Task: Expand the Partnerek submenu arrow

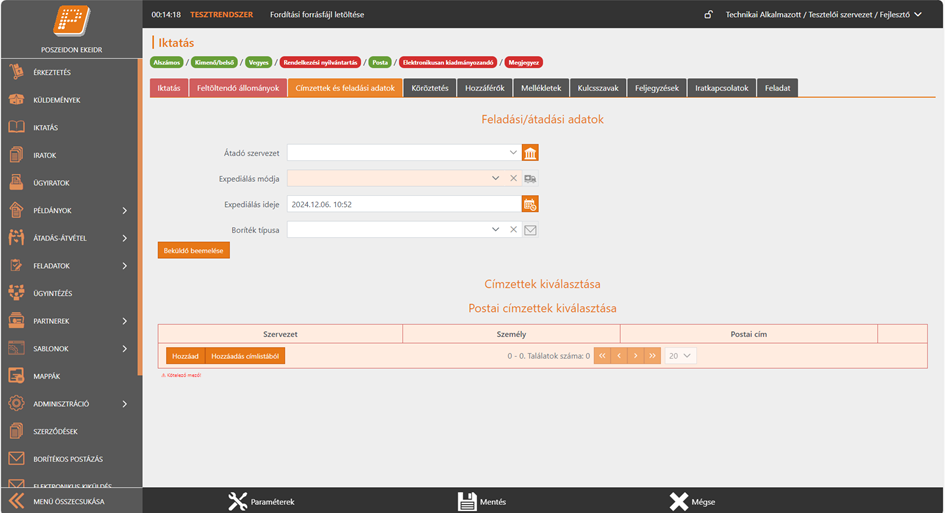Action: coord(125,321)
